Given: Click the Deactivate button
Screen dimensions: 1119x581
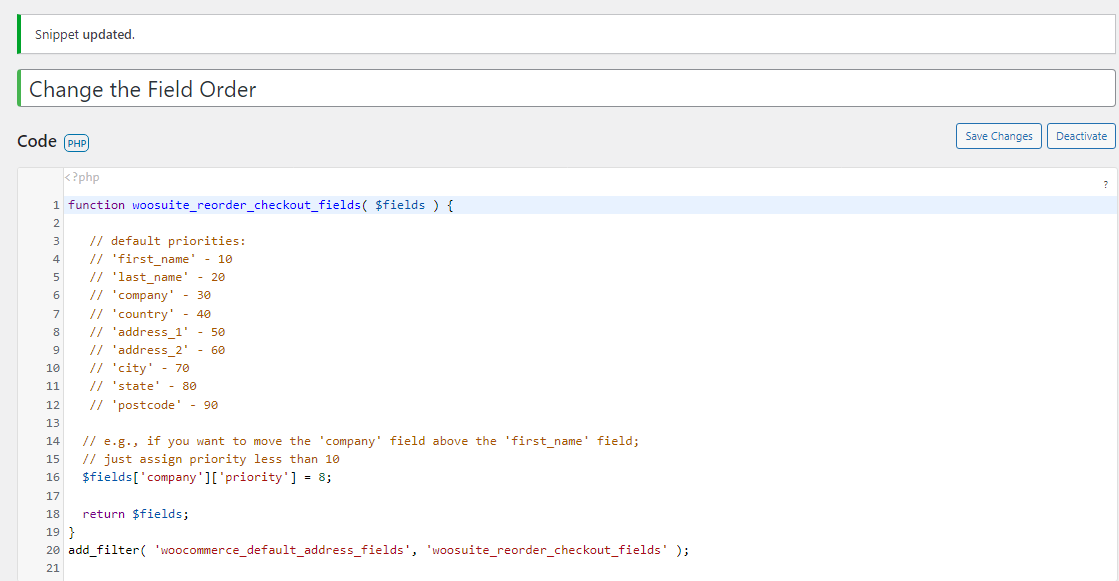Looking at the screenshot, I should pos(1080,136).
